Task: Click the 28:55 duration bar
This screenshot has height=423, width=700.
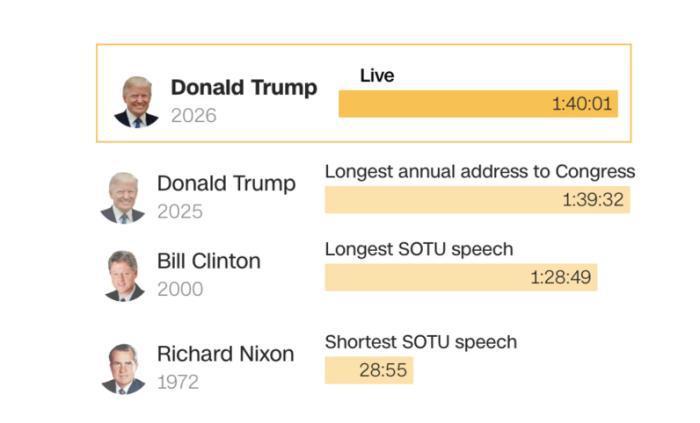Action: pyautogui.click(x=368, y=371)
